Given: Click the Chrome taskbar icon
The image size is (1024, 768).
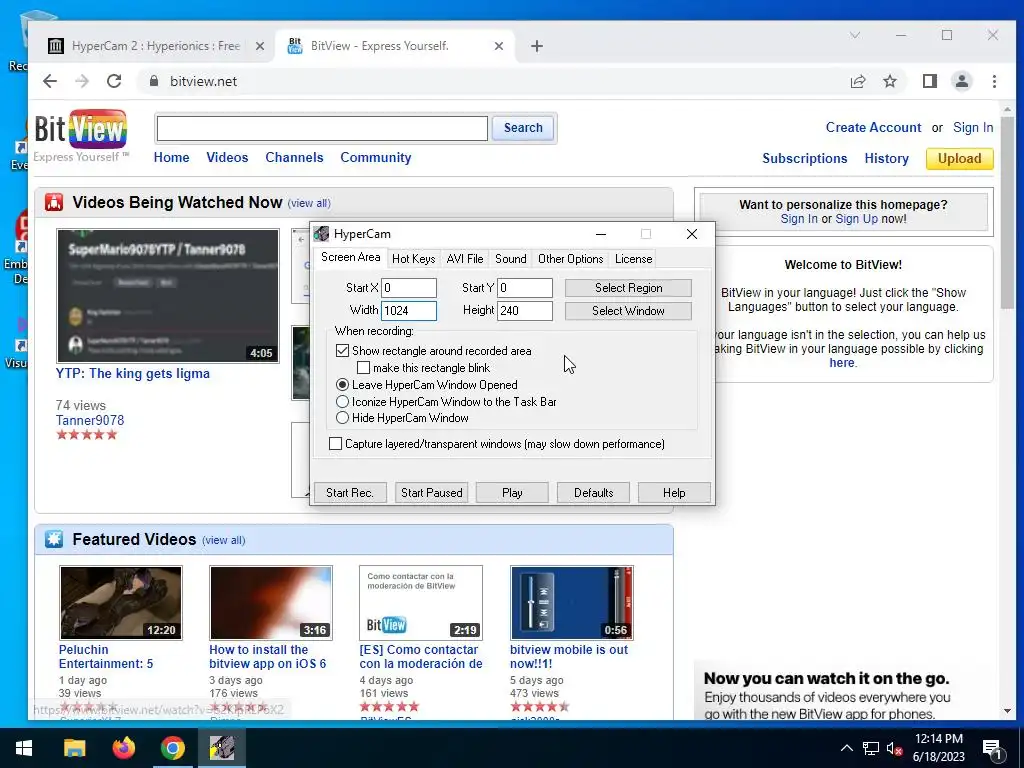Looking at the screenshot, I should pyautogui.click(x=173, y=748).
